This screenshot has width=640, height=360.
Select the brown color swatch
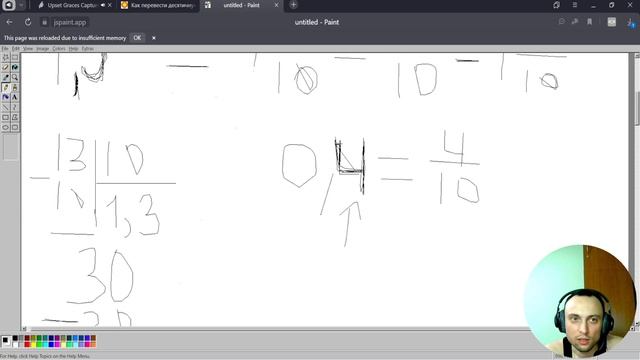coord(93,338)
